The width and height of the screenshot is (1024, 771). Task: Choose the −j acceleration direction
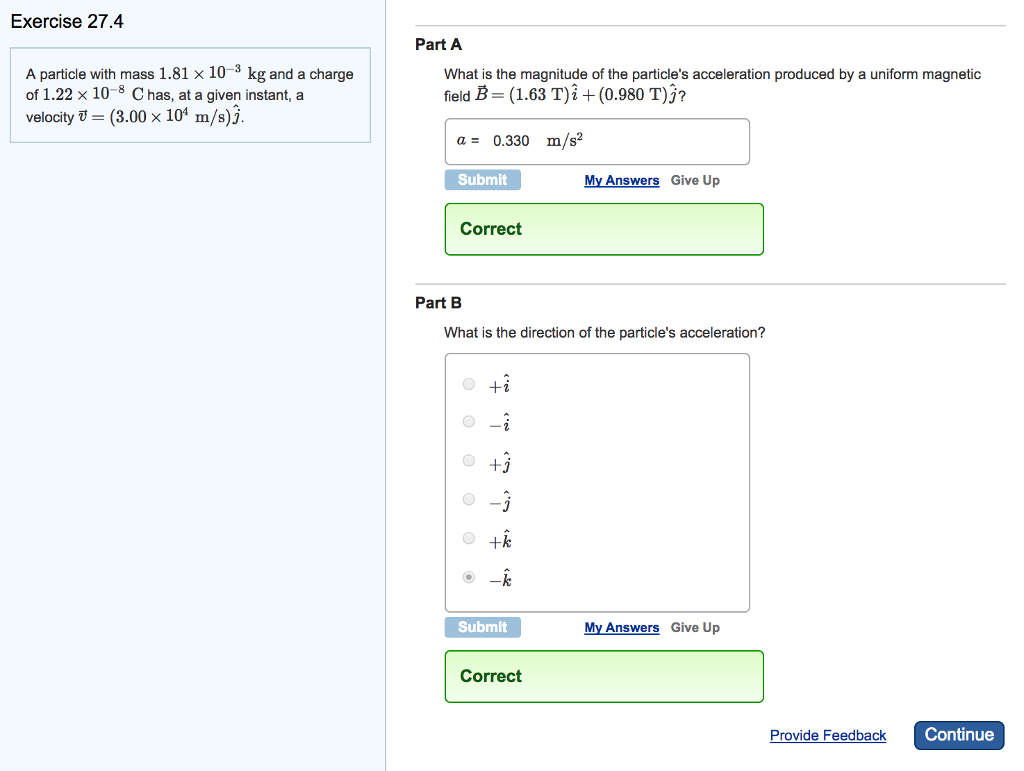pyautogui.click(x=468, y=499)
